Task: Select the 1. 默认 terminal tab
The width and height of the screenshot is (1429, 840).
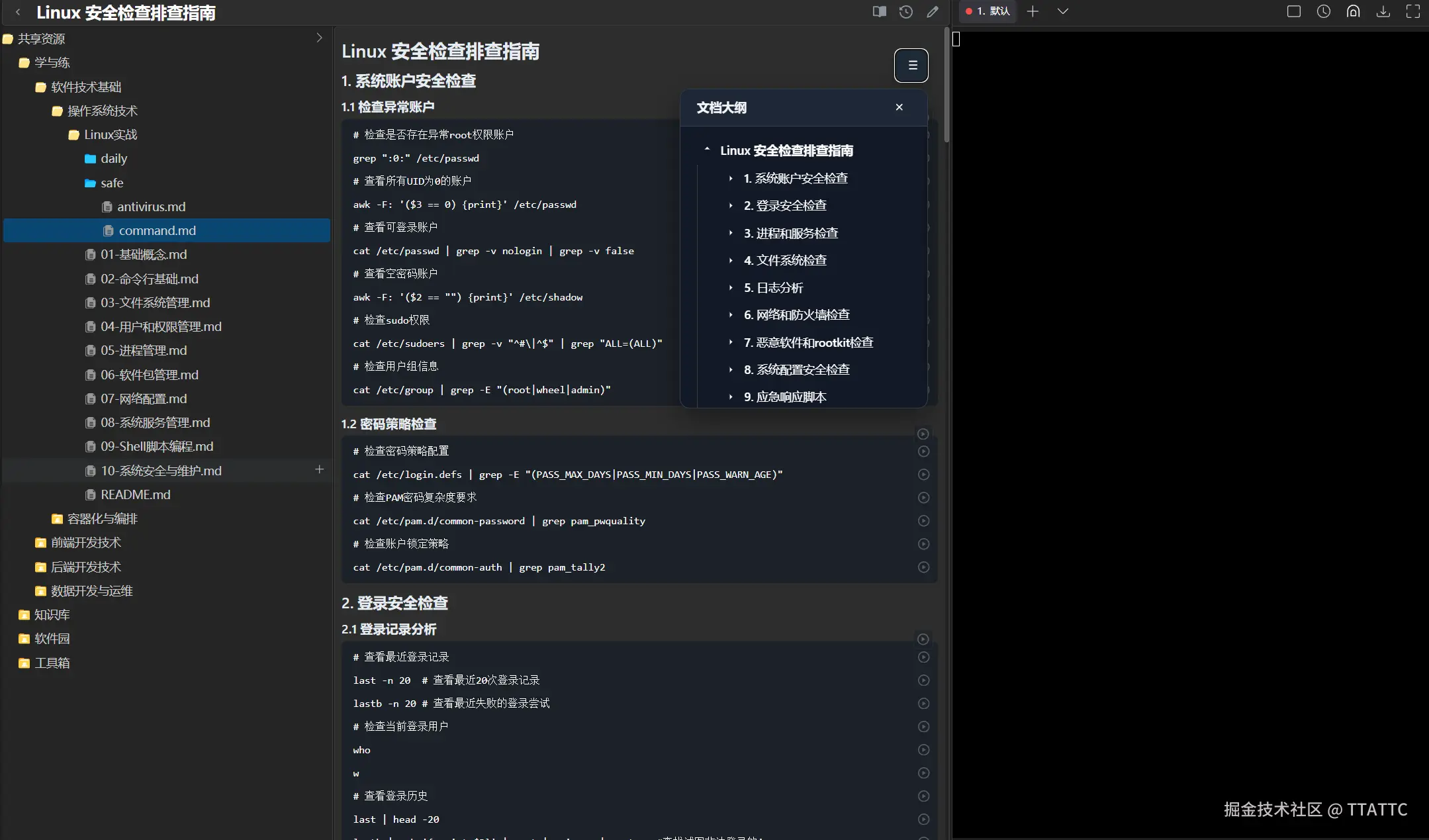Action: click(x=988, y=11)
